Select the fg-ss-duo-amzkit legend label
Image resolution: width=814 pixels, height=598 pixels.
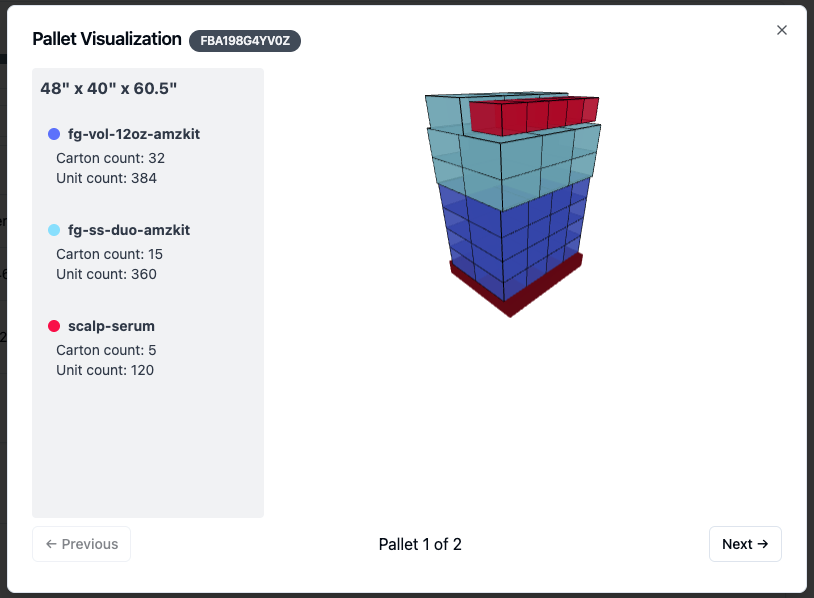coord(129,230)
